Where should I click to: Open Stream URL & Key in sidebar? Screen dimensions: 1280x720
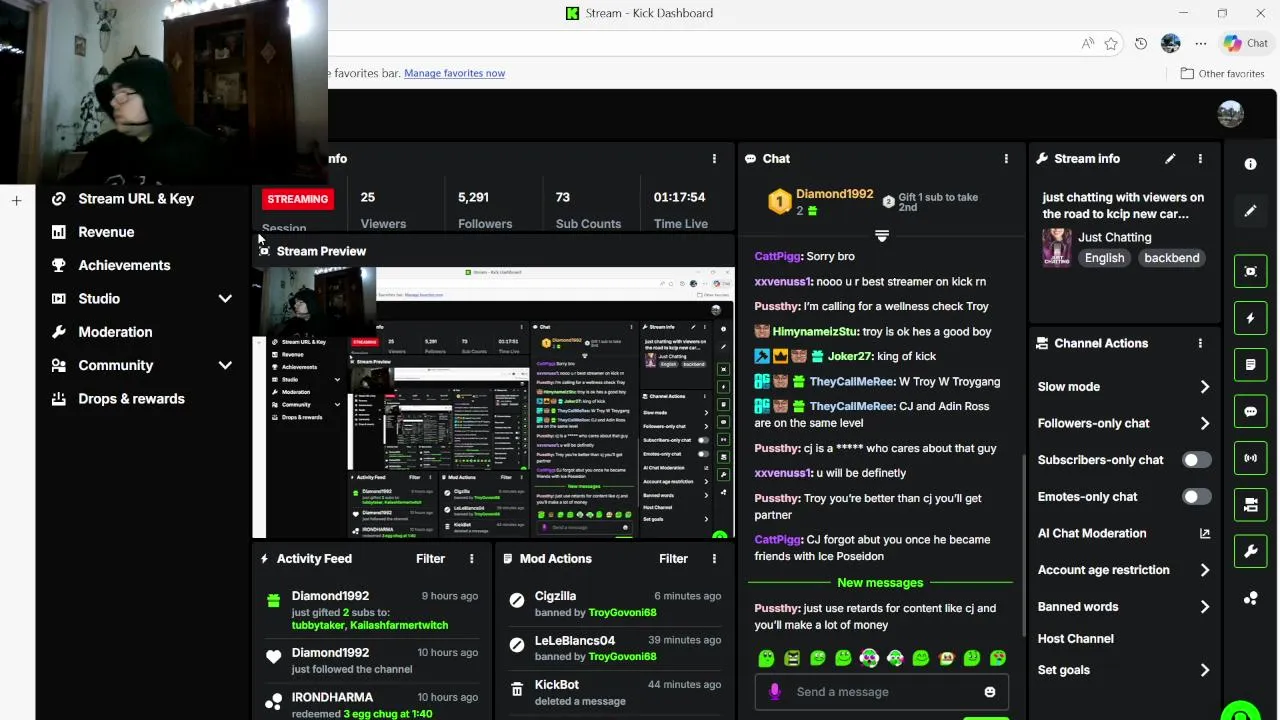click(x=136, y=198)
